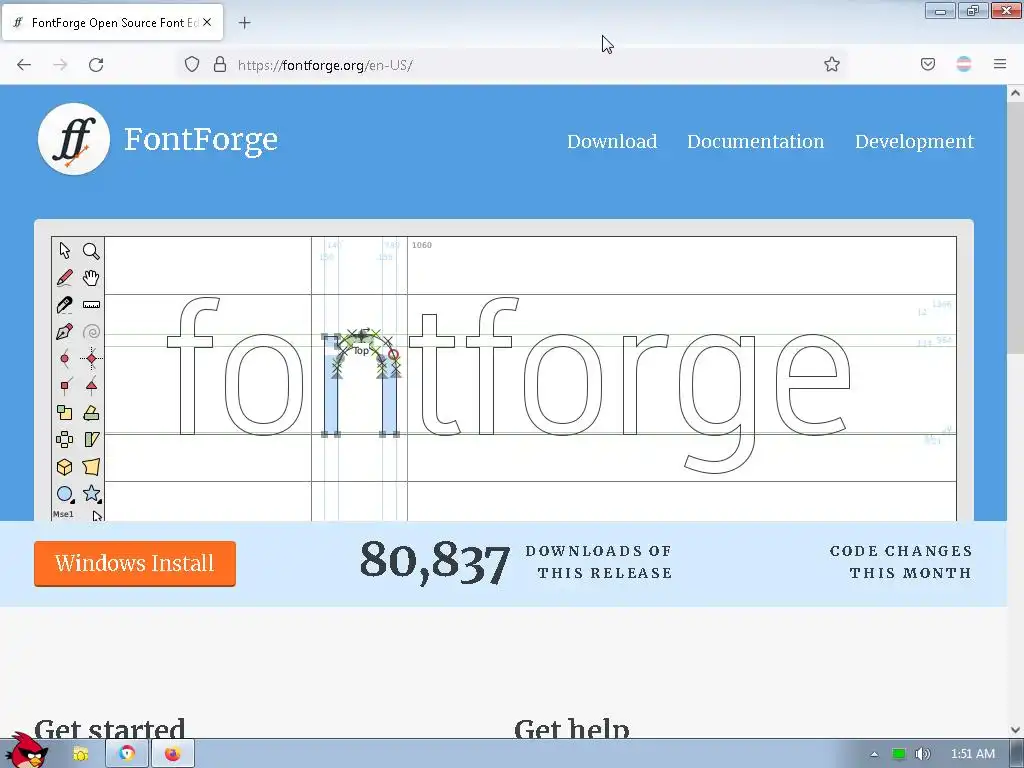Open the Documentation nav link
This screenshot has height=768, width=1024.
(756, 141)
